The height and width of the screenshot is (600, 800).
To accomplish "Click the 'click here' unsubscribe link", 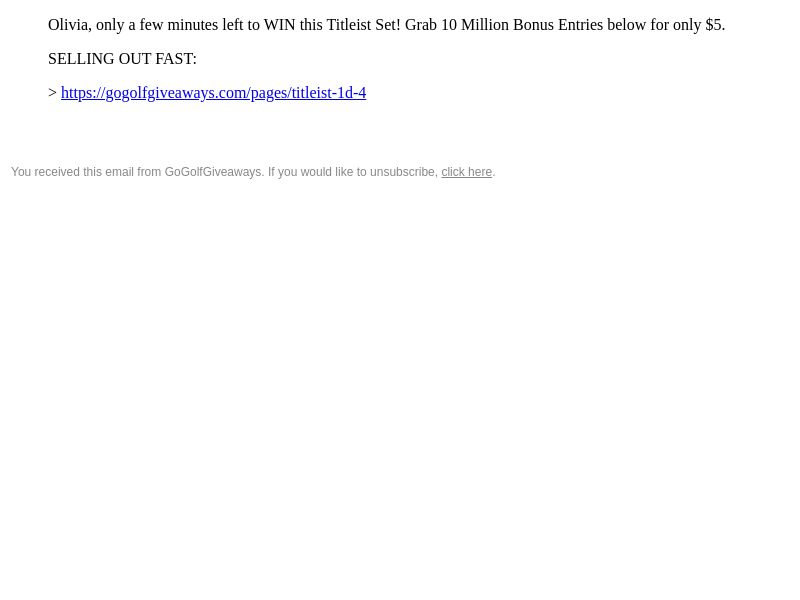I will click(x=466, y=172).
